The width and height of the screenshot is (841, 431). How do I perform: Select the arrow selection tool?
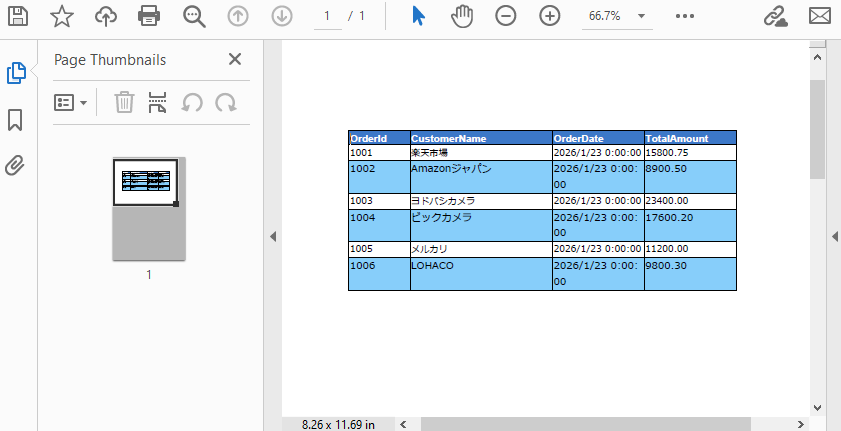click(419, 16)
